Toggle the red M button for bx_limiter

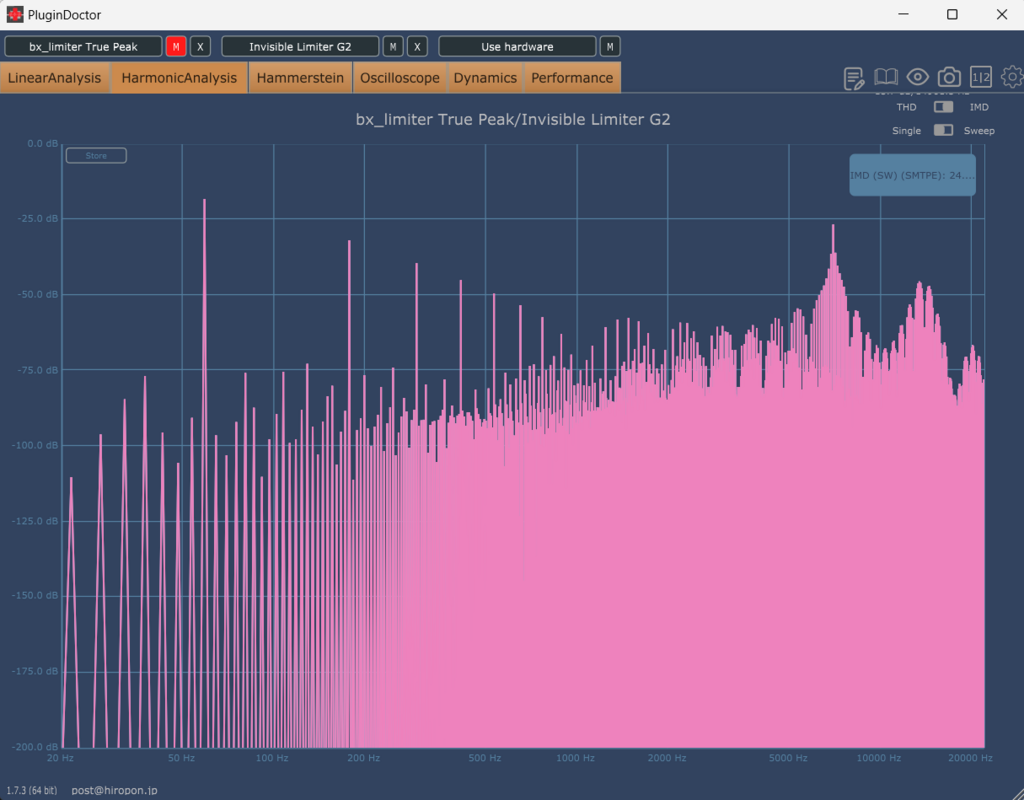pyautogui.click(x=176, y=46)
